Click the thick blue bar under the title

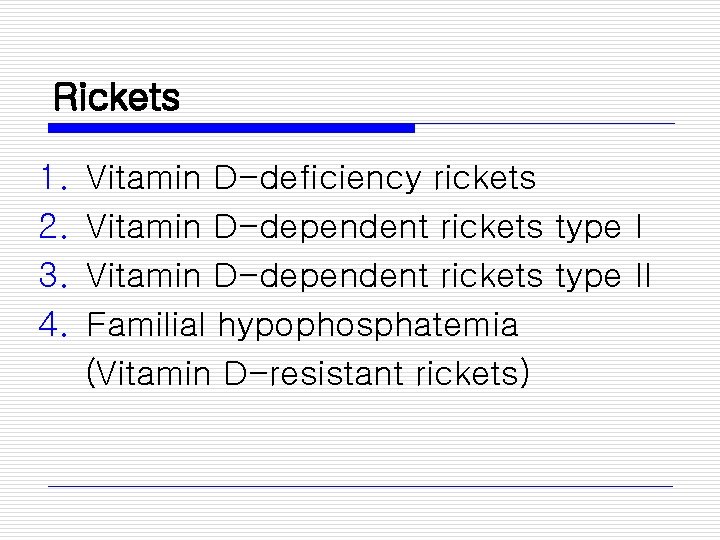(x=231, y=128)
